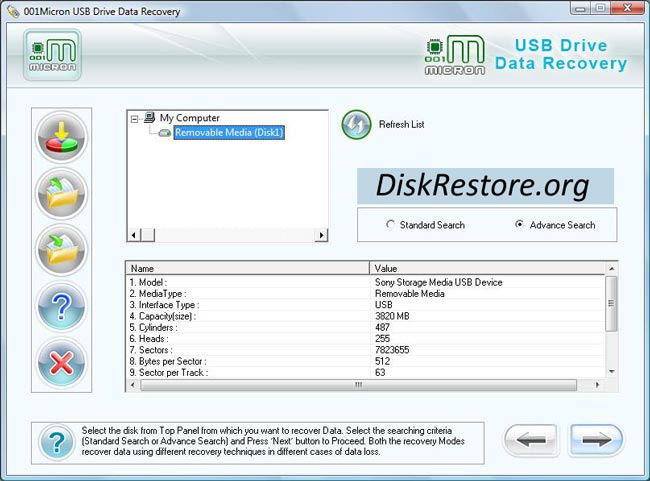The image size is (650, 481).
Task: Click the details table scroll down arrow
Action: point(611,372)
